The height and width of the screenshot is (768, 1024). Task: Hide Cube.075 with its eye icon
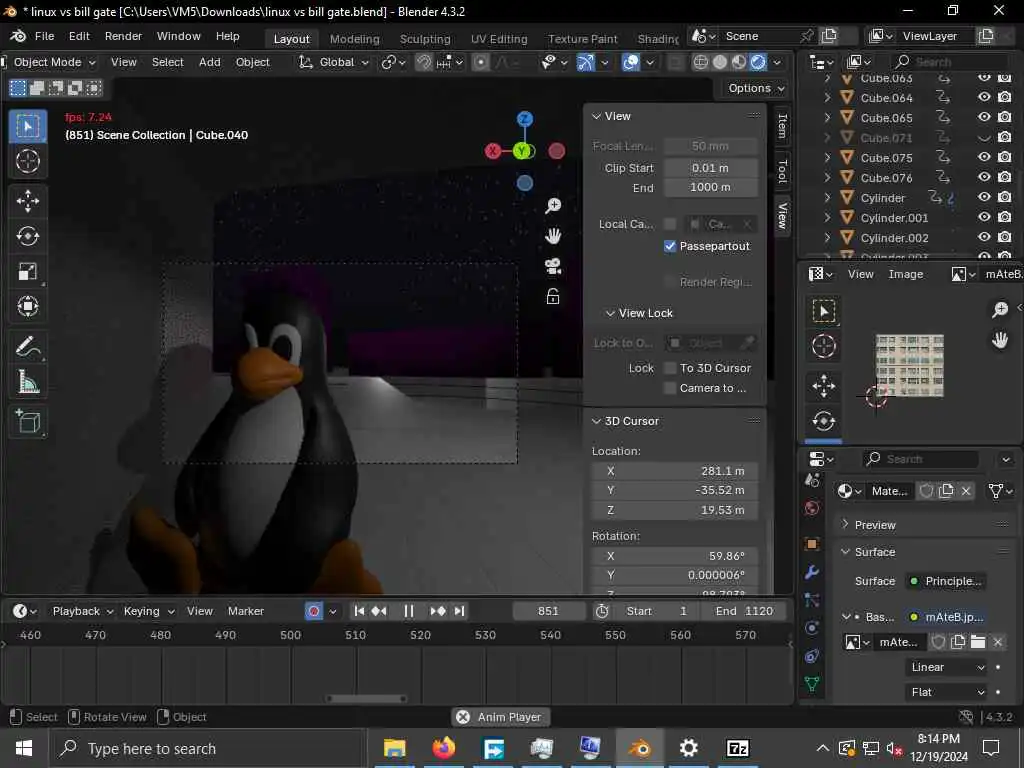coord(984,157)
